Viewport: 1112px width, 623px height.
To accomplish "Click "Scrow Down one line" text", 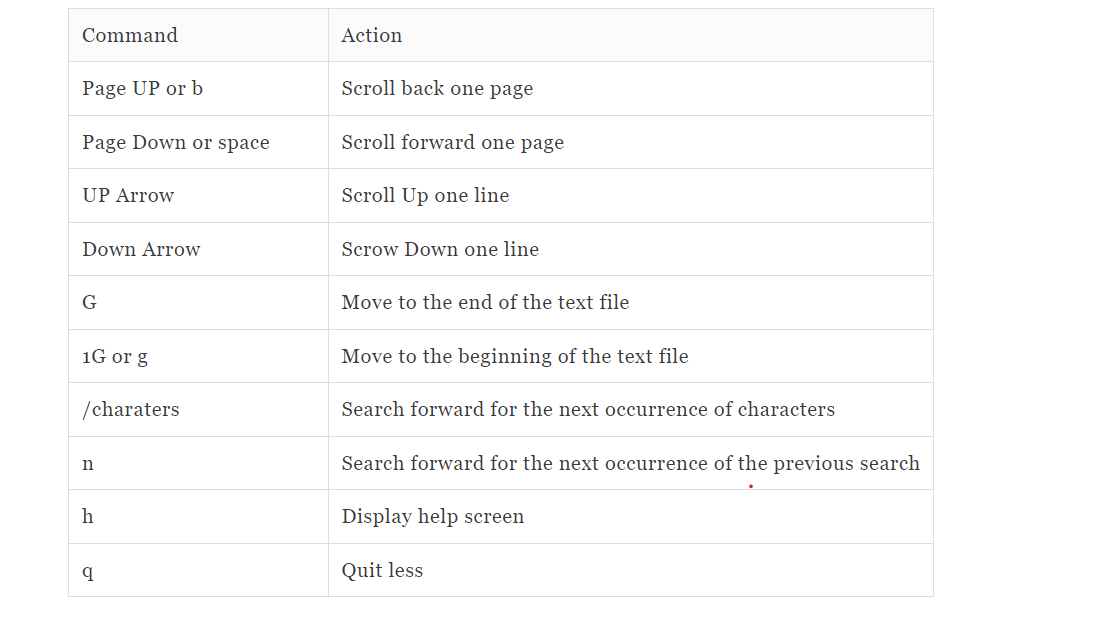I will (440, 250).
